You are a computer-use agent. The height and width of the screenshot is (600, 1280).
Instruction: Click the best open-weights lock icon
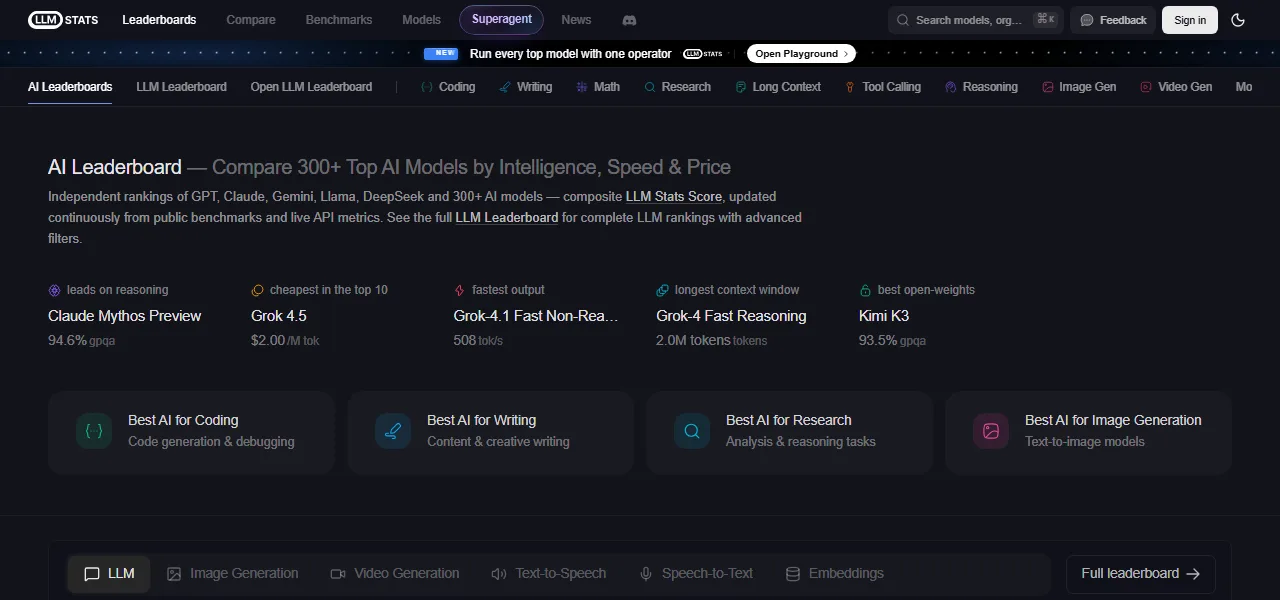[865, 290]
